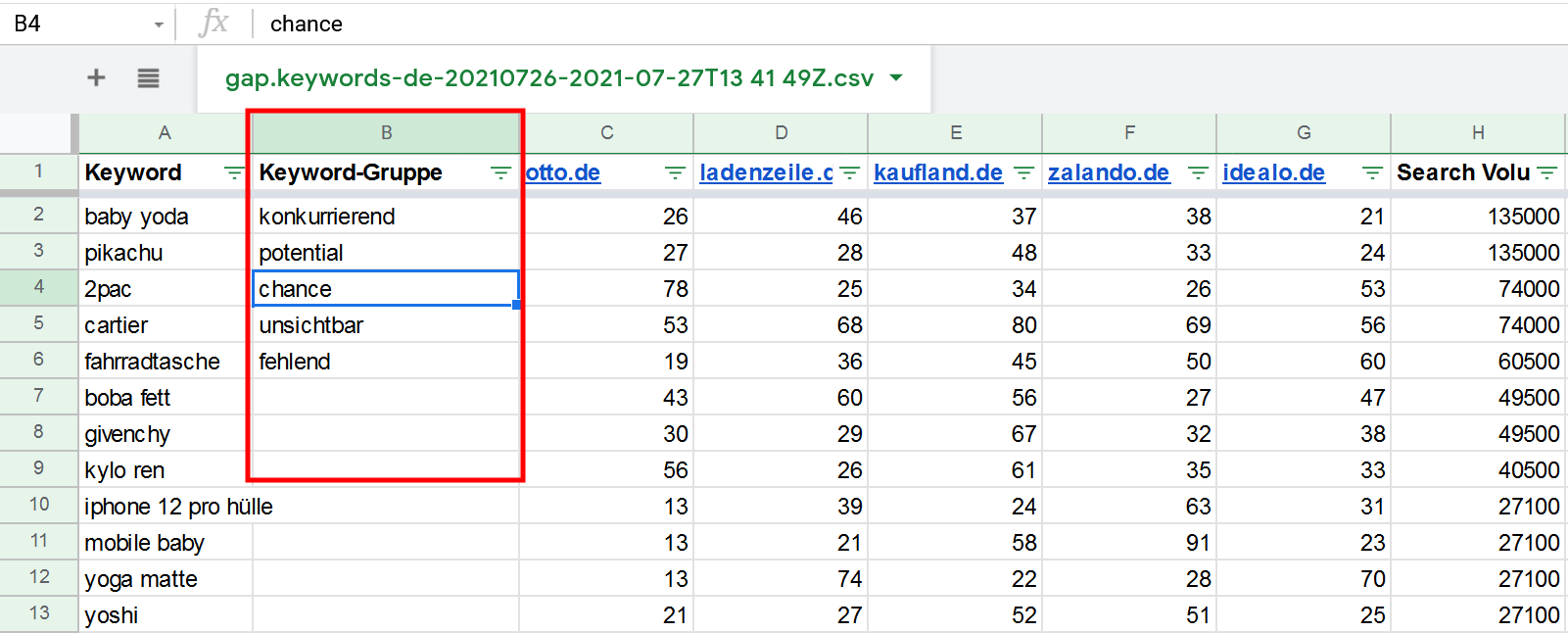Image resolution: width=1568 pixels, height=633 pixels.
Task: Click the idealo.de link in header
Action: [x=1273, y=173]
